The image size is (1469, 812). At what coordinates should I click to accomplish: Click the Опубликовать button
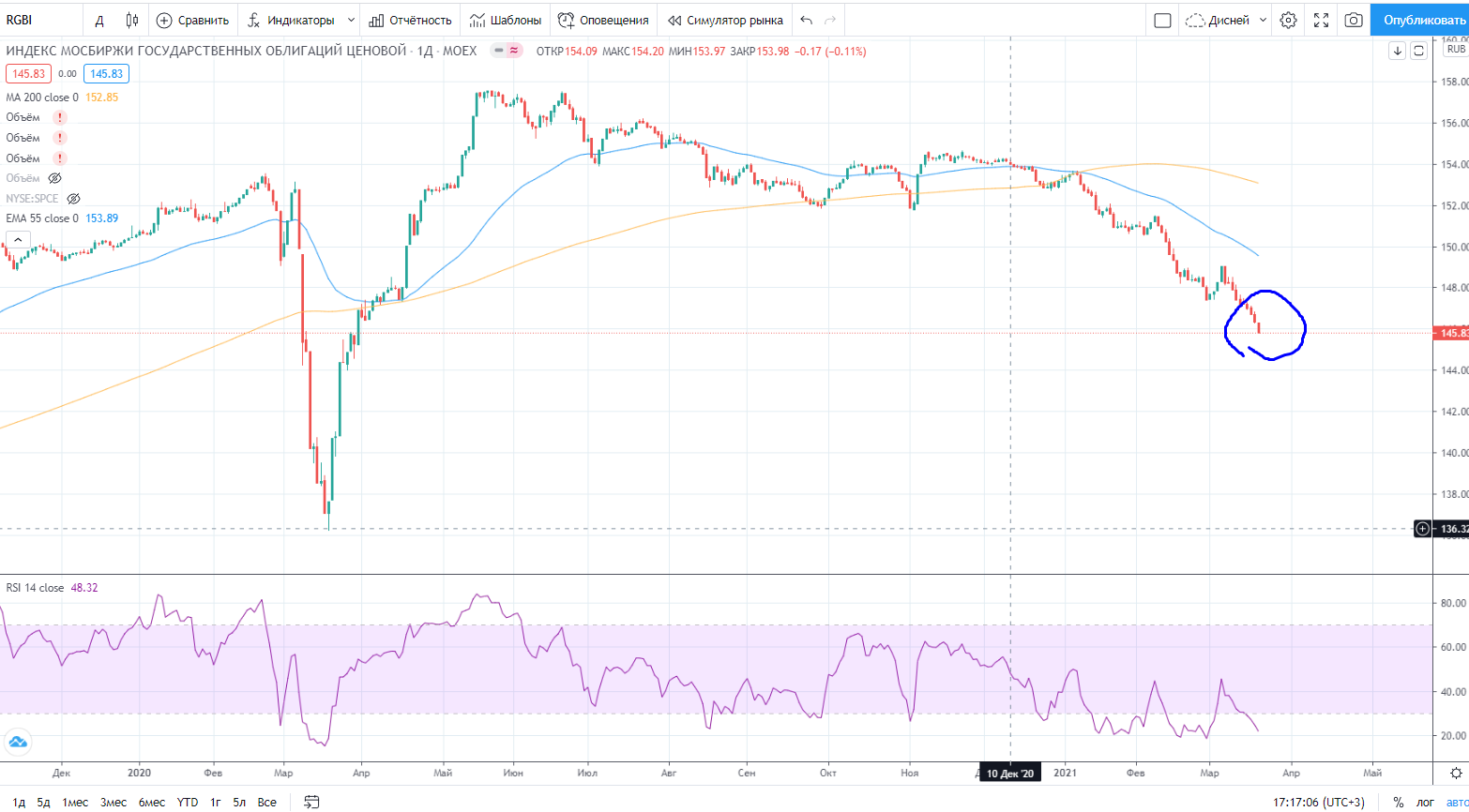point(1418,20)
